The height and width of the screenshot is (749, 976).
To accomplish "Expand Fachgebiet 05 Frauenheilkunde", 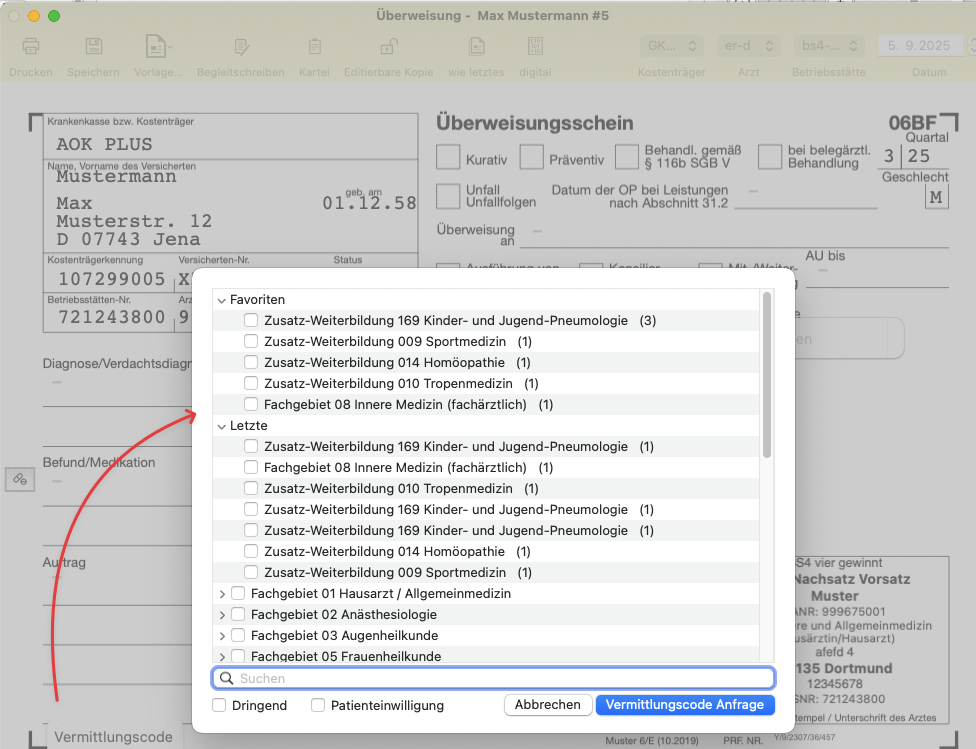I will [222, 656].
